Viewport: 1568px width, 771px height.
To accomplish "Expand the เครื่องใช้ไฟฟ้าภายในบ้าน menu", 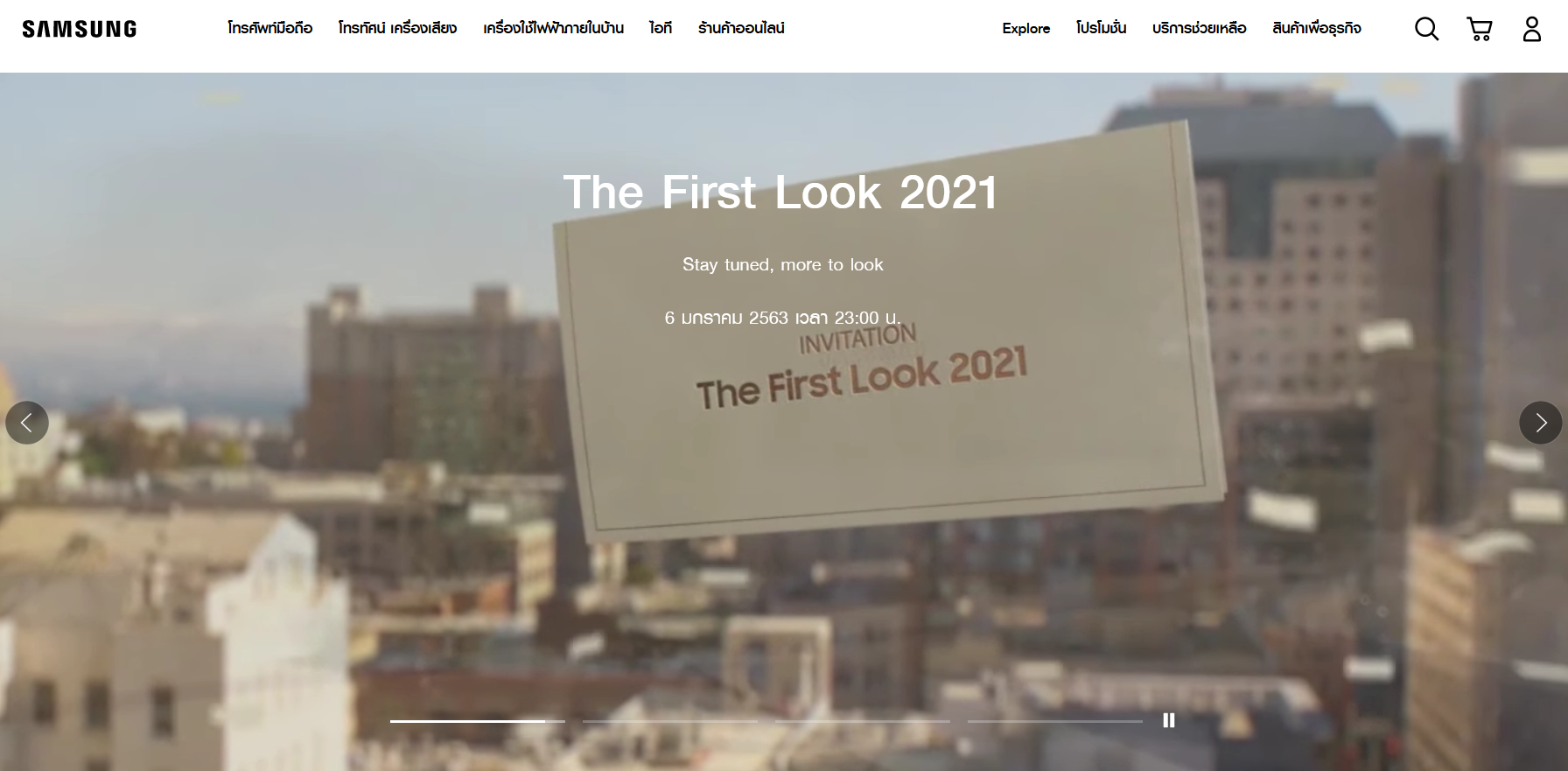I will 554,28.
